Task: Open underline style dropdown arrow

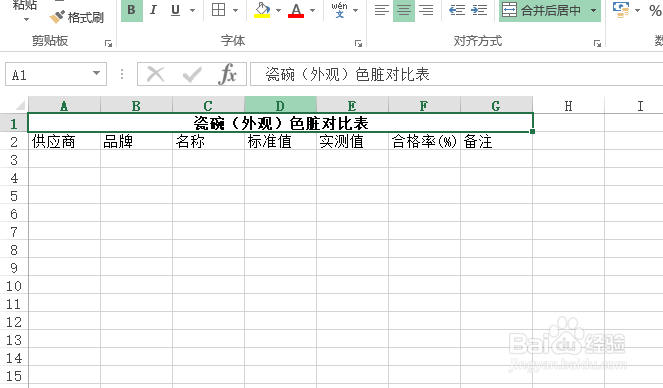Action: (x=192, y=10)
